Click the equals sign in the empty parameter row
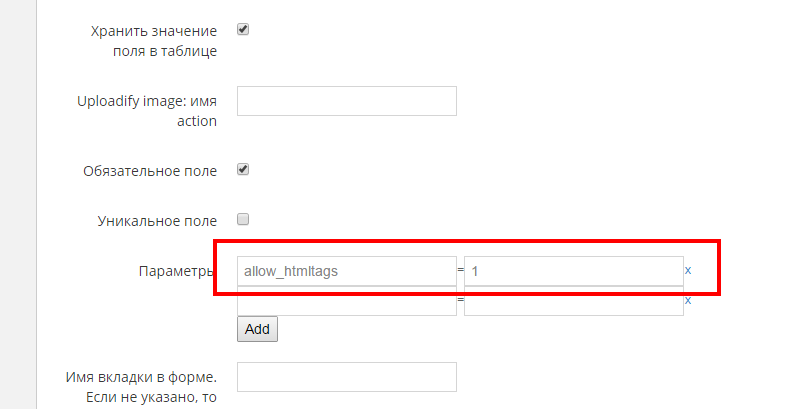Screen dimensions: 796x409 [460, 300]
